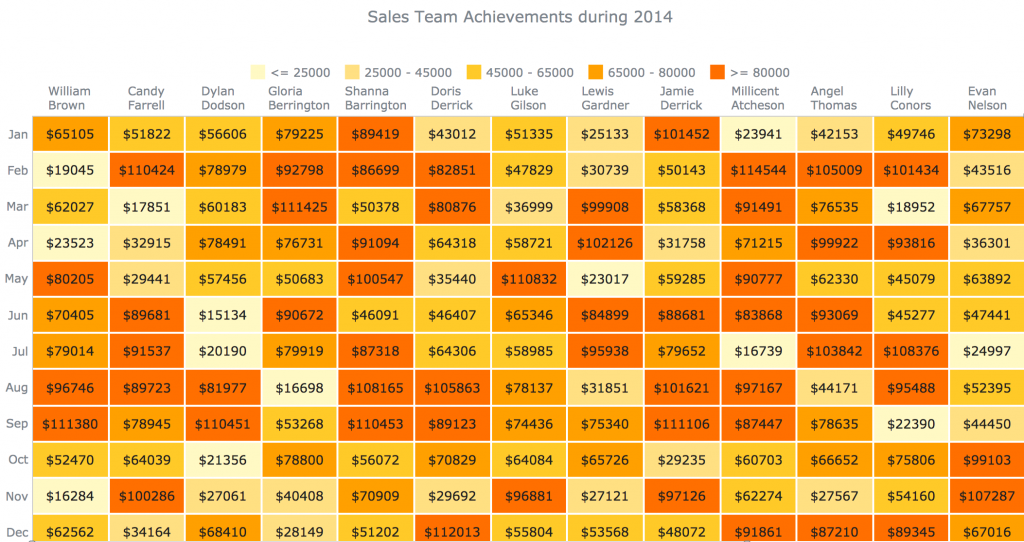Screen dimensions: 1024x542
Task: Click the Apr row label
Action: 18,243
